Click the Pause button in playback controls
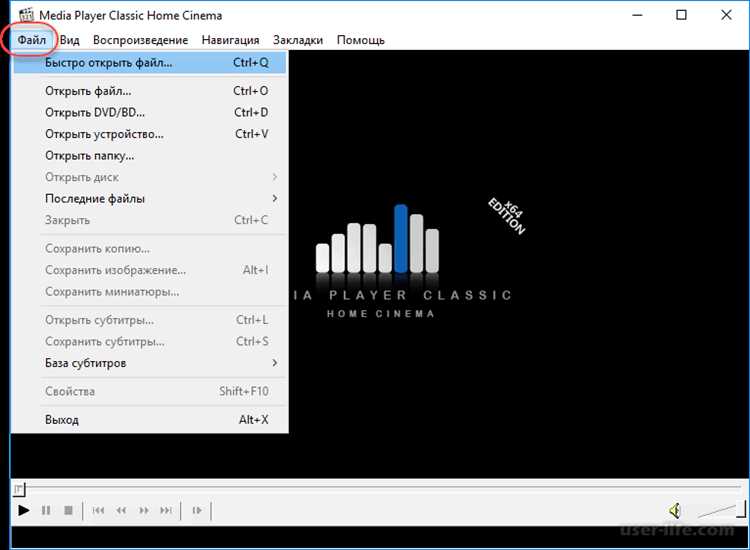 click(46, 510)
